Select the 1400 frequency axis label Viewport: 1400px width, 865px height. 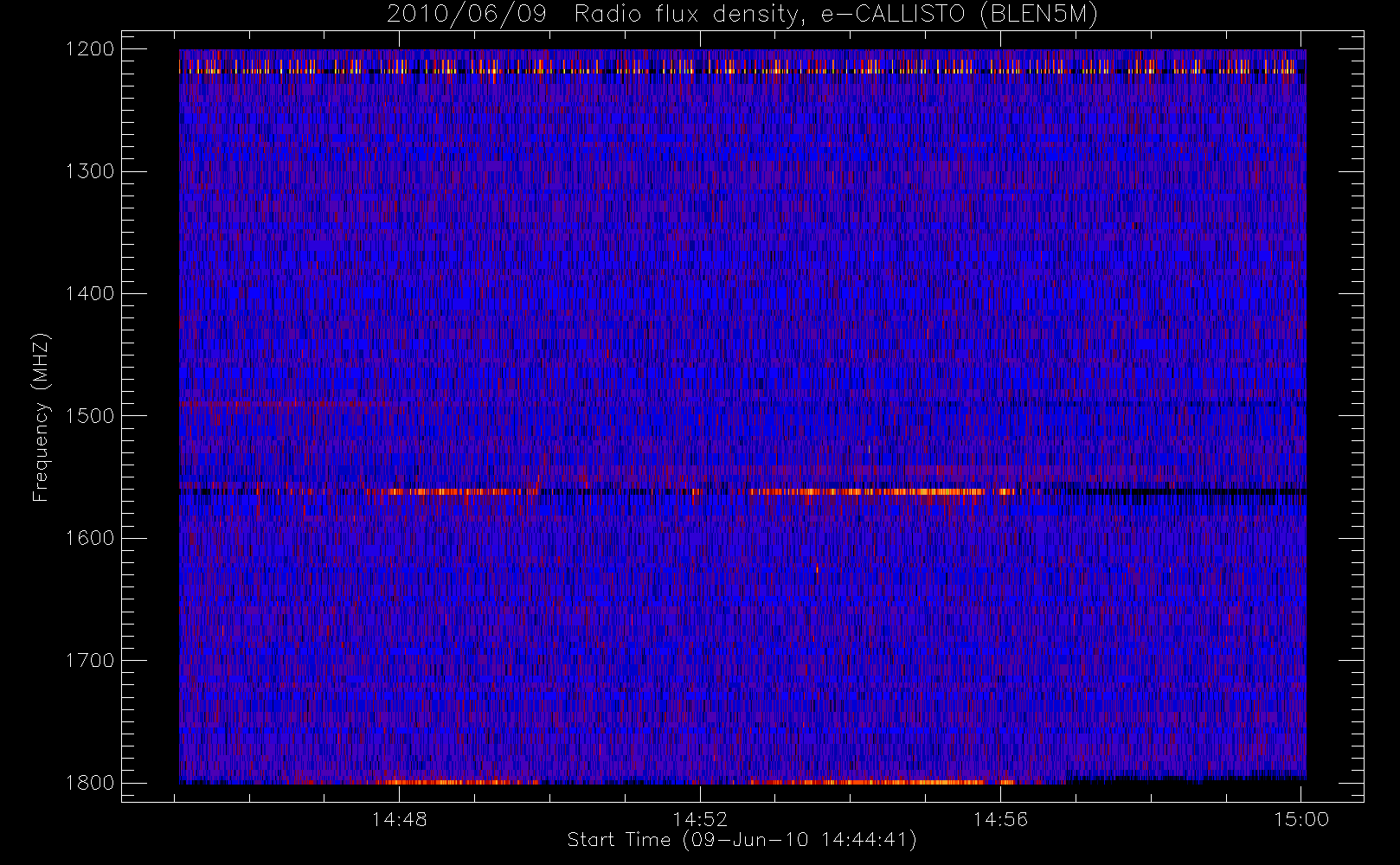tap(90, 294)
